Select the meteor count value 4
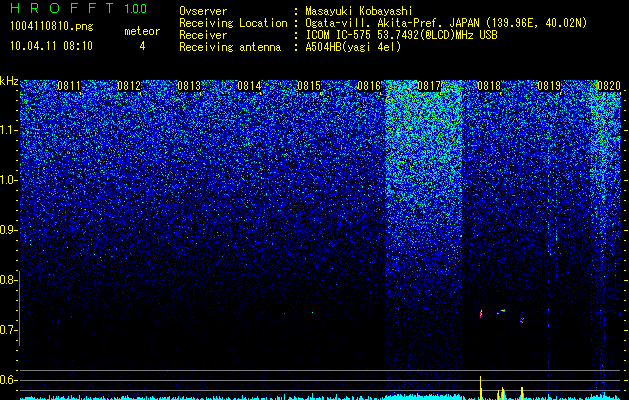 (x=142, y=46)
